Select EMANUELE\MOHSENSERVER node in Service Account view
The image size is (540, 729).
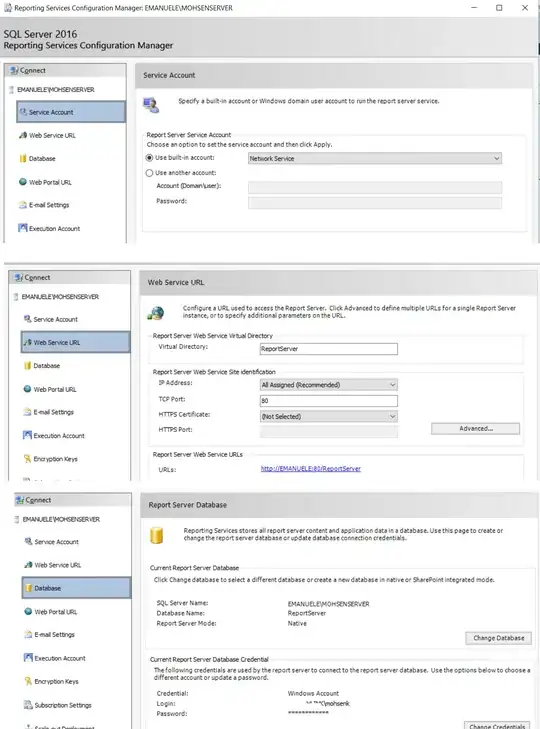[x=55, y=90]
